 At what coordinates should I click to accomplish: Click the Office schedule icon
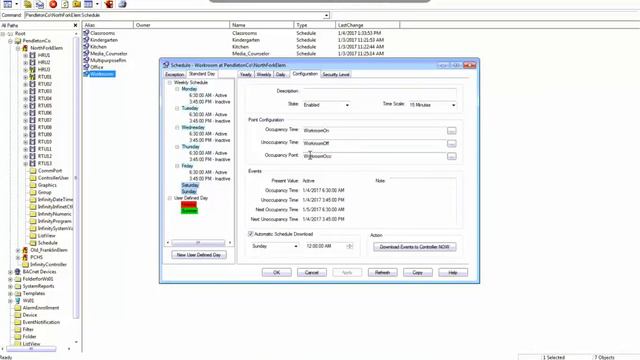tap(86, 67)
